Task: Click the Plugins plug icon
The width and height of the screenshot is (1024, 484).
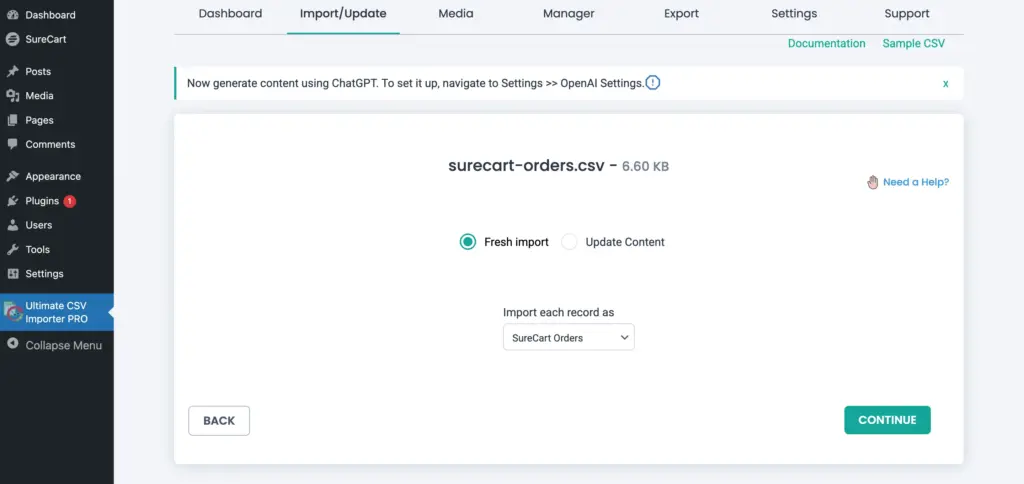Action: 12,201
